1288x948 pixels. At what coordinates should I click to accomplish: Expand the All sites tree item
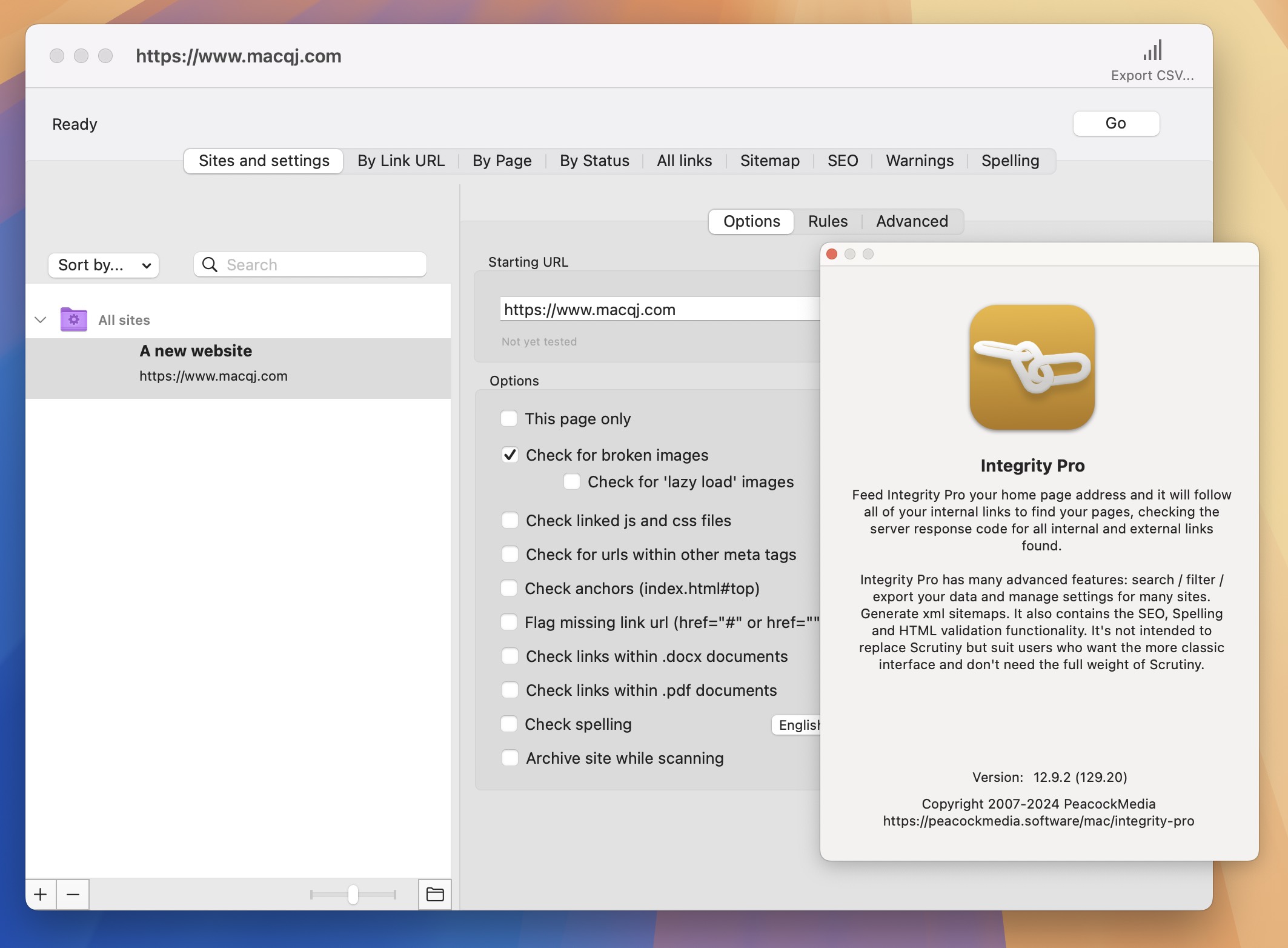pos(39,319)
